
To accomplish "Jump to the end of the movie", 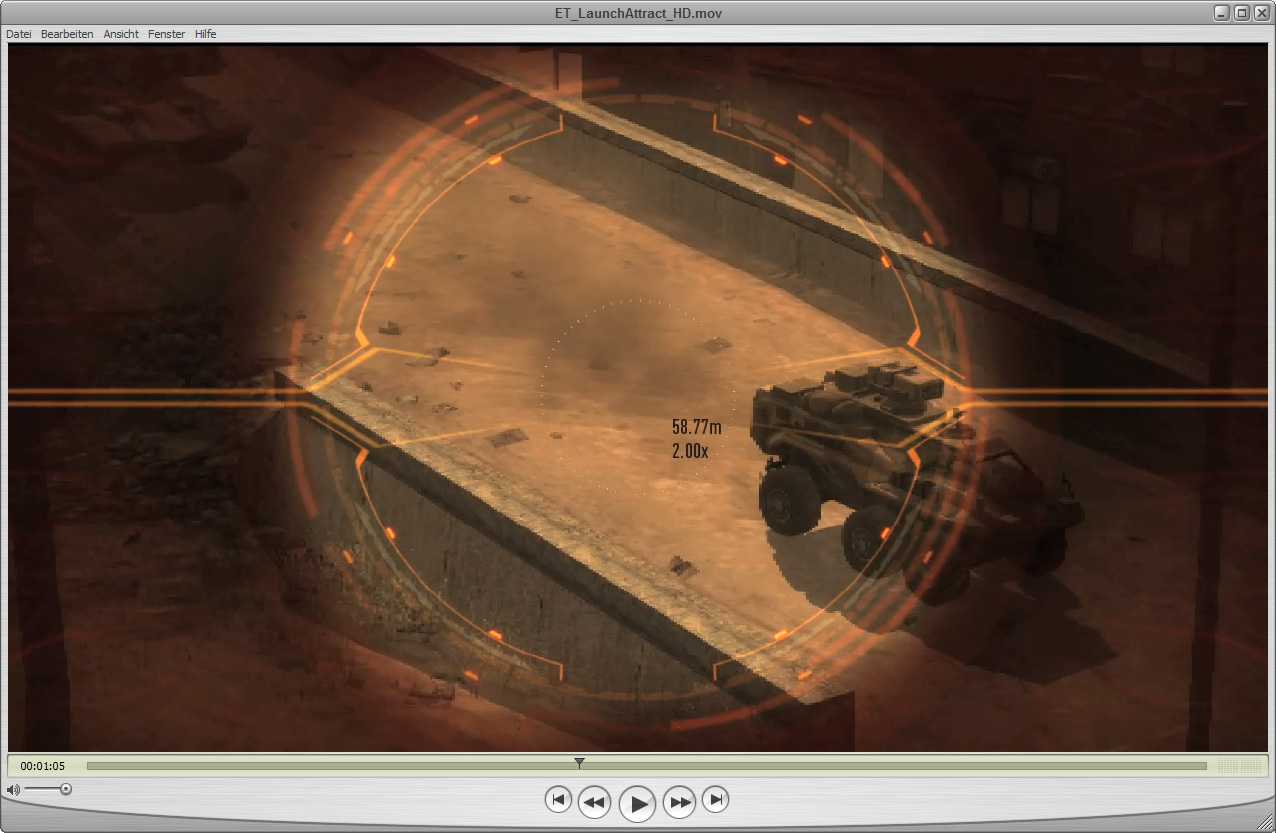I will [715, 800].
